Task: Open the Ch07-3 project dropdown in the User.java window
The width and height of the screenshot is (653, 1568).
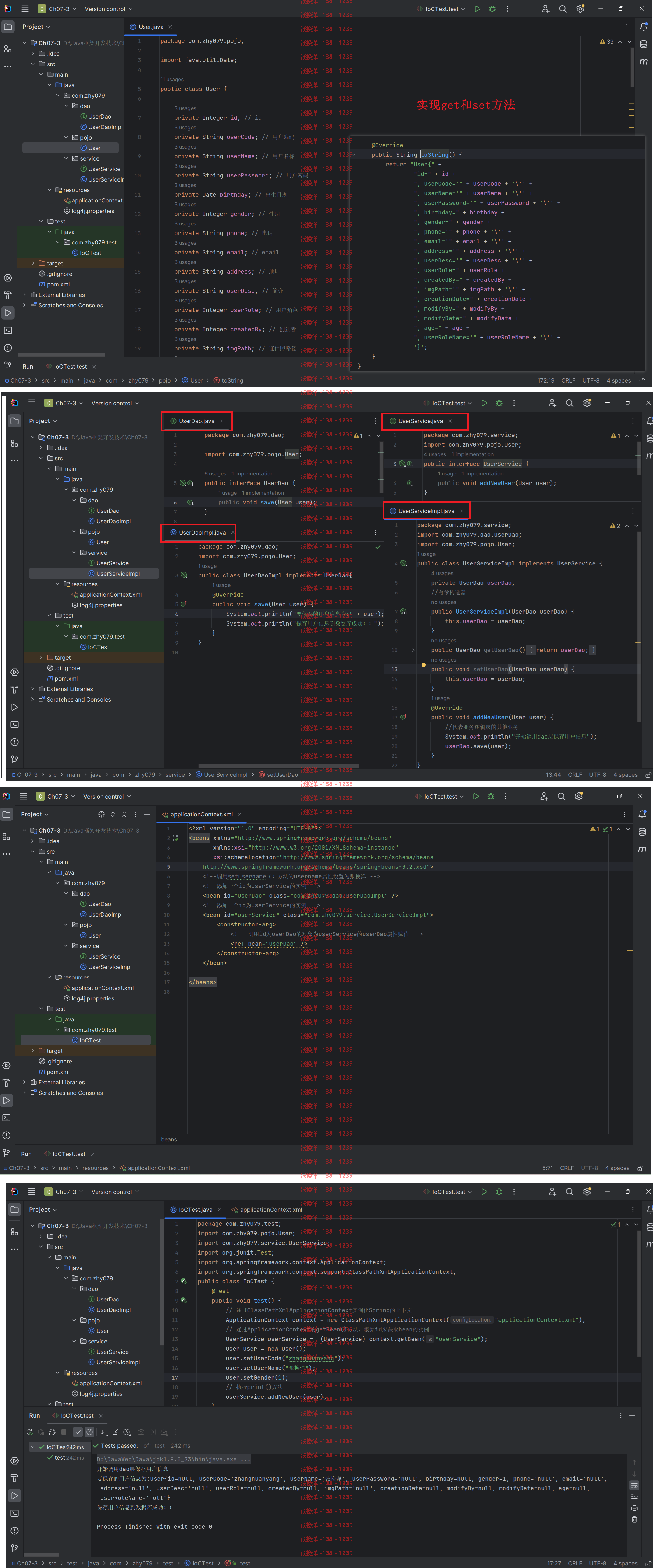Action: pyautogui.click(x=57, y=9)
